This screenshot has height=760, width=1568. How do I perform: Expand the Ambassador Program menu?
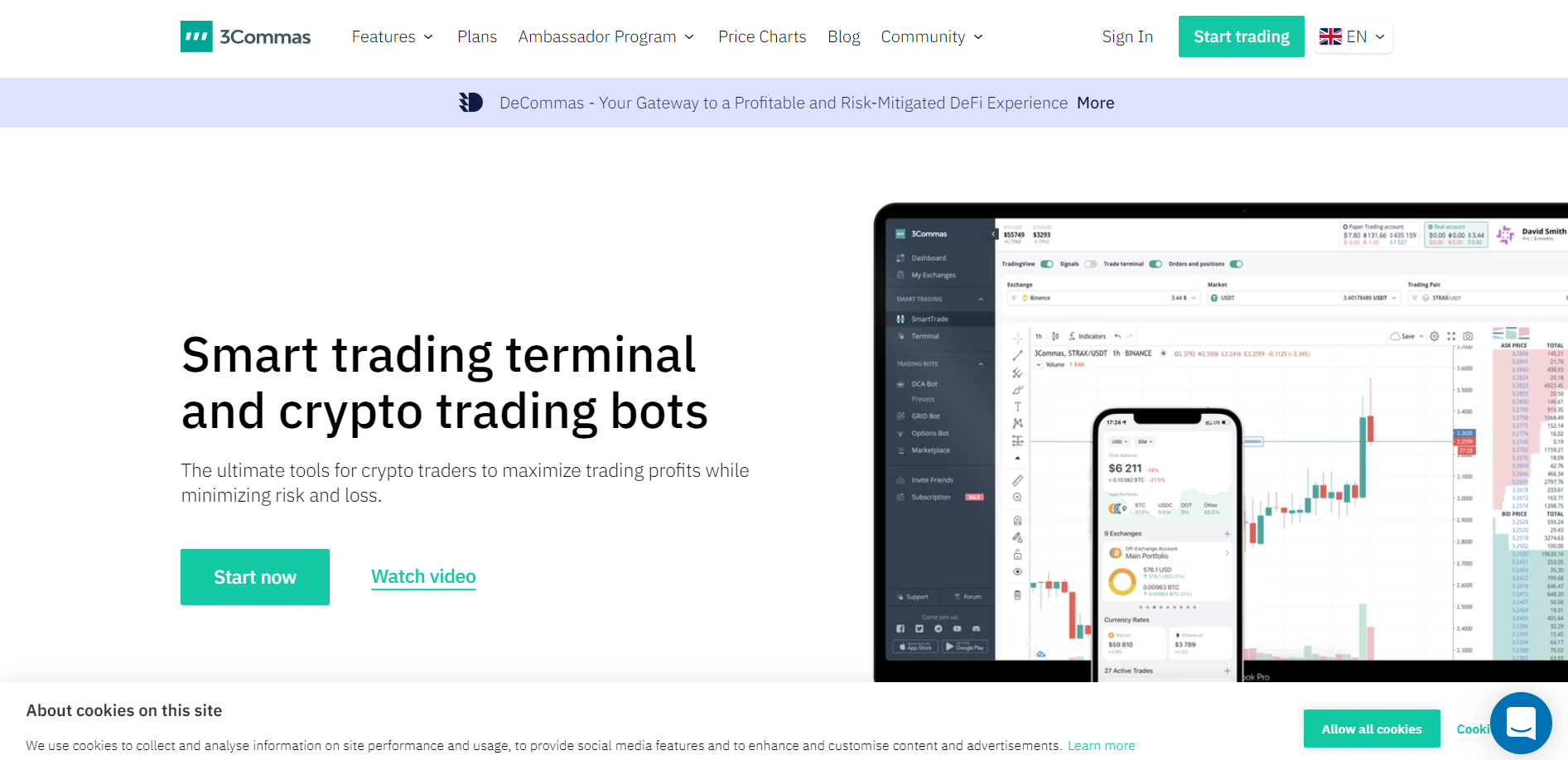coord(606,36)
